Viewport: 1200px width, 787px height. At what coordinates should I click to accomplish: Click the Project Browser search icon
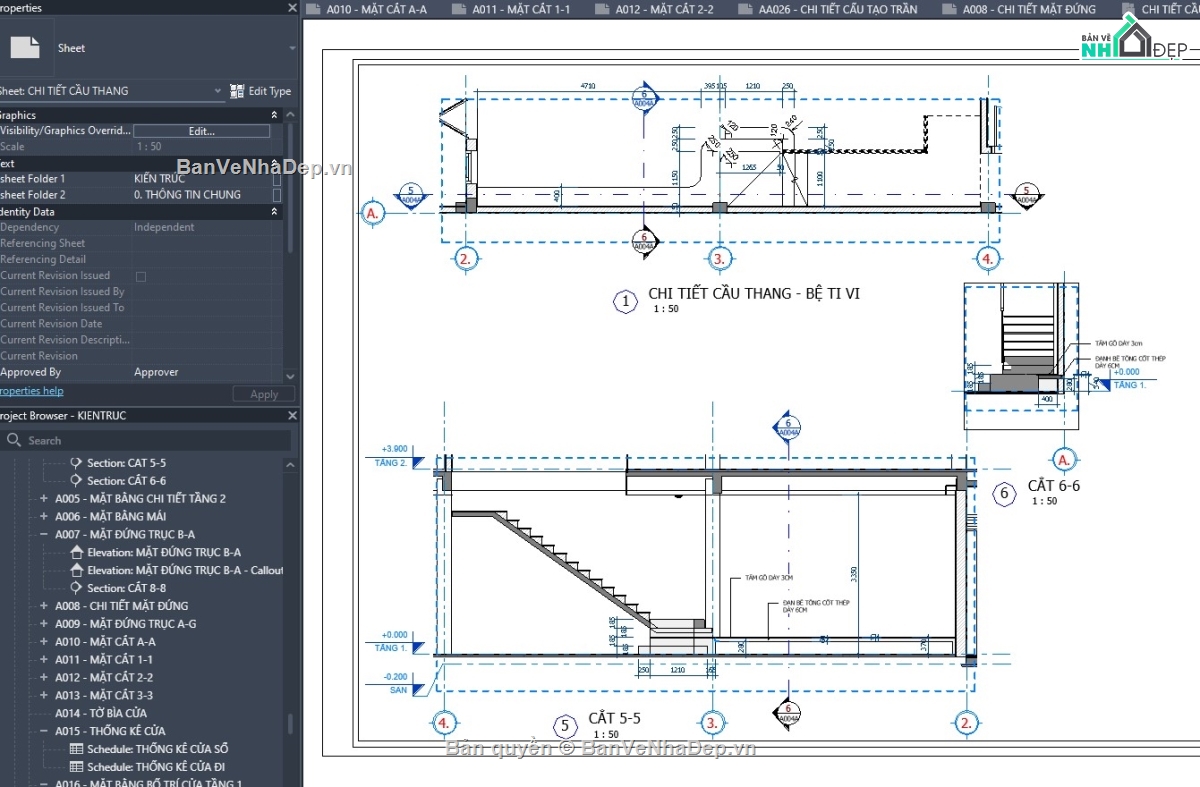(13, 439)
